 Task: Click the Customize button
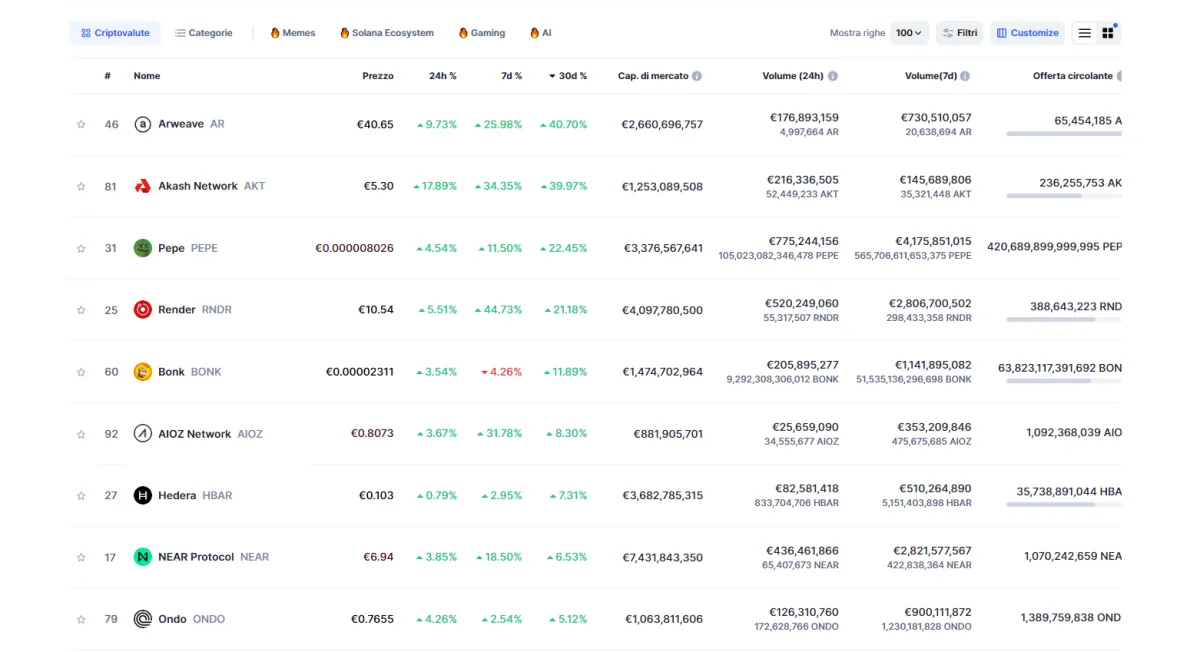pyautogui.click(x=1027, y=33)
